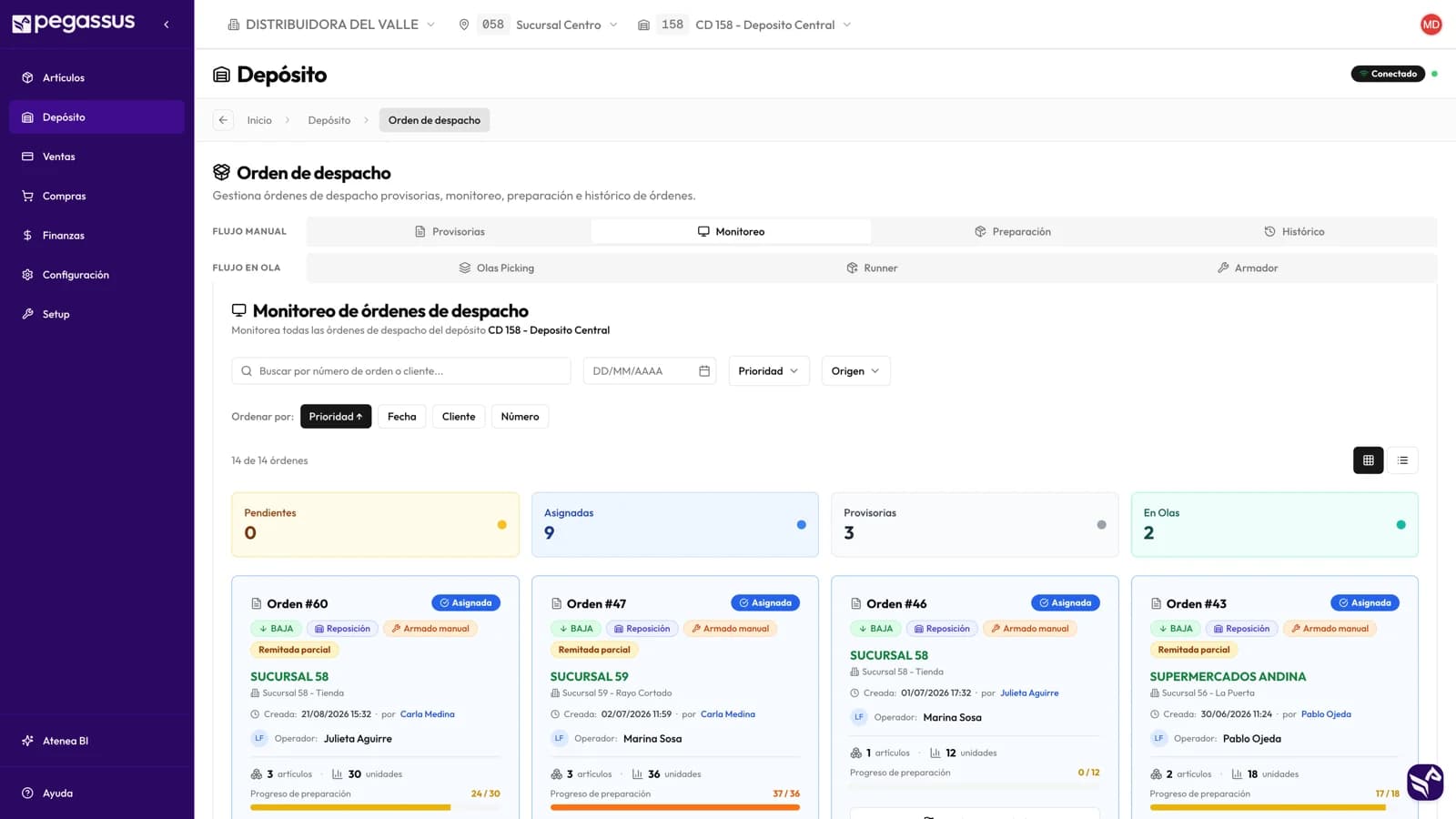Image resolution: width=1456 pixels, height=819 pixels.
Task: Open the Origen filter dropdown
Action: (x=855, y=371)
